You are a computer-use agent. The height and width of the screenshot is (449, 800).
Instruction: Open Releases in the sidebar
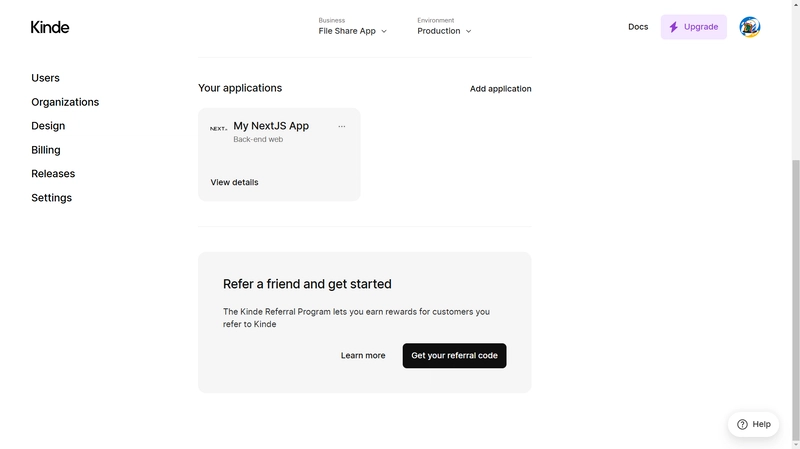click(53, 173)
